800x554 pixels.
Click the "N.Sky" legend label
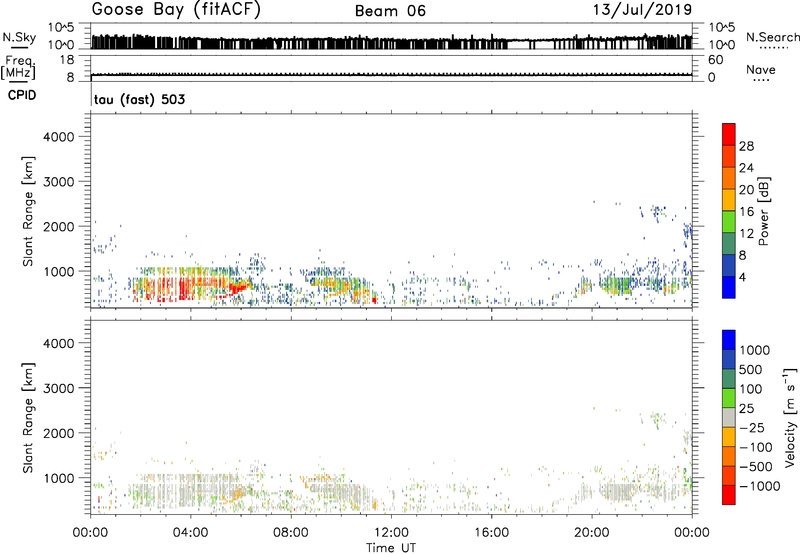point(19,37)
